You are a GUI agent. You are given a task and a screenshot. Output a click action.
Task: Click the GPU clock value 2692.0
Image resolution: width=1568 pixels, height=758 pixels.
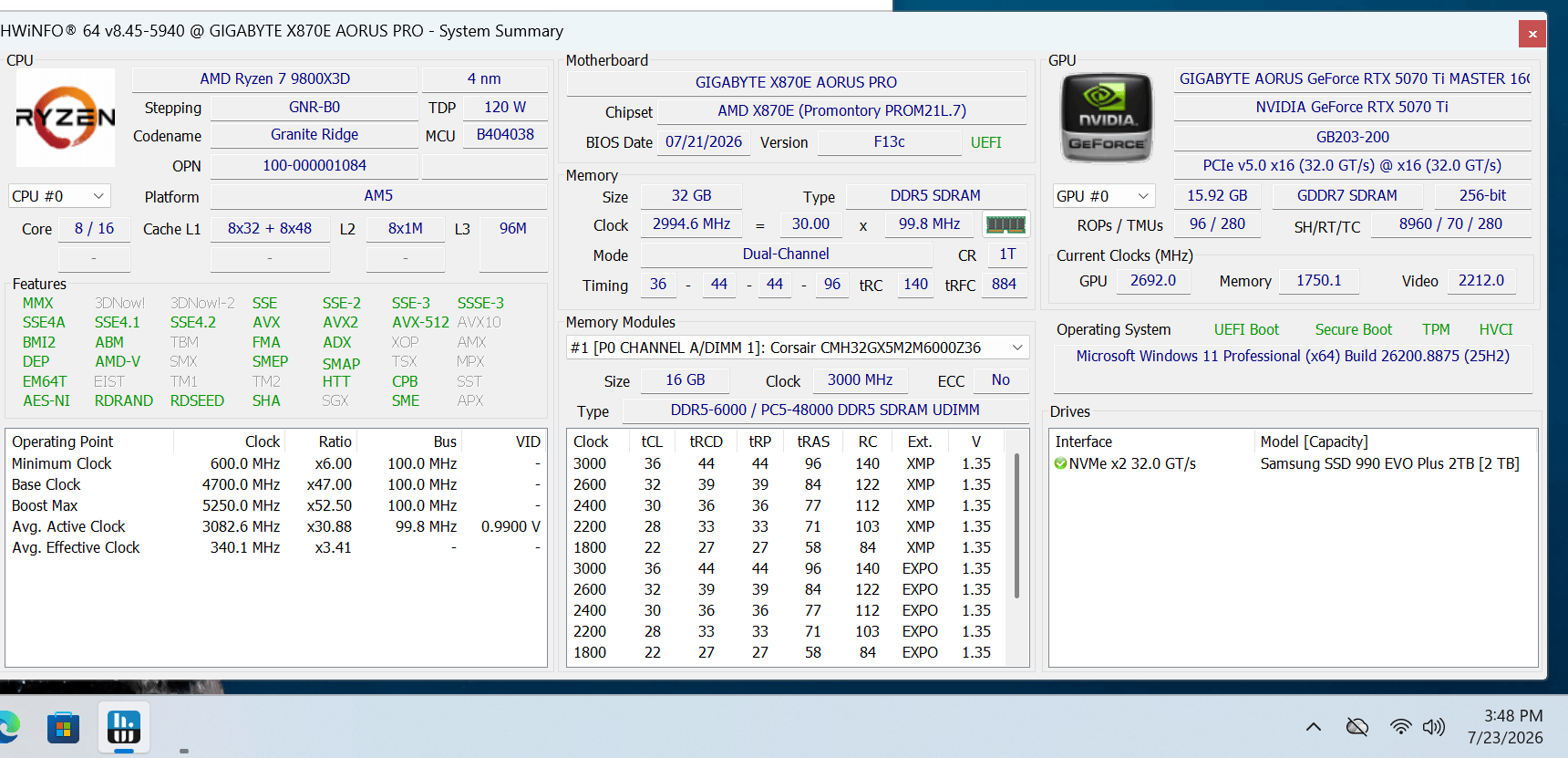pyautogui.click(x=1153, y=281)
